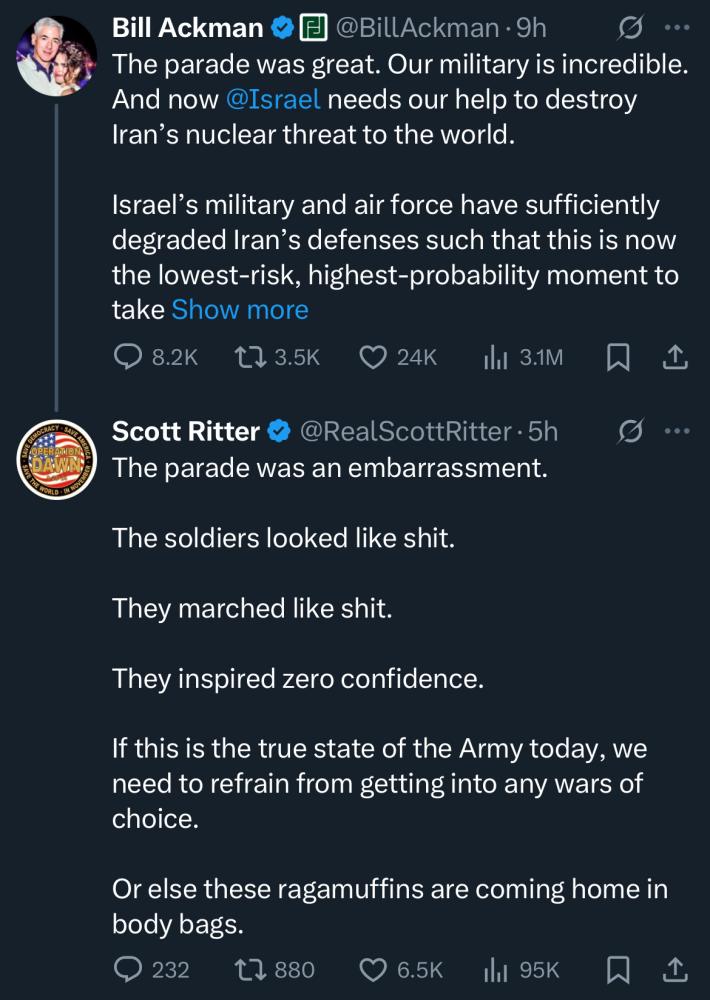View analytics on Bill Ackman's post
710x1000 pixels.
tap(493, 357)
